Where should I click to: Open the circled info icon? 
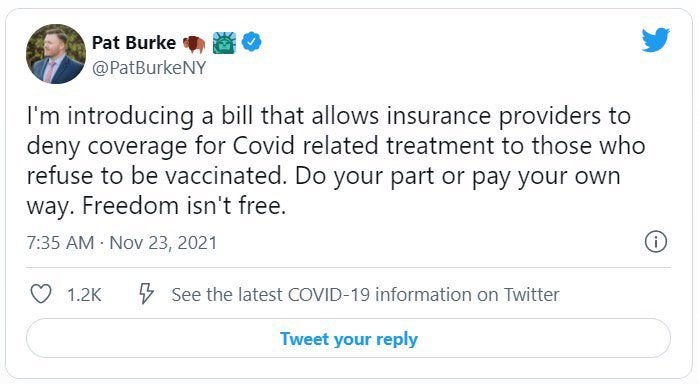click(656, 242)
